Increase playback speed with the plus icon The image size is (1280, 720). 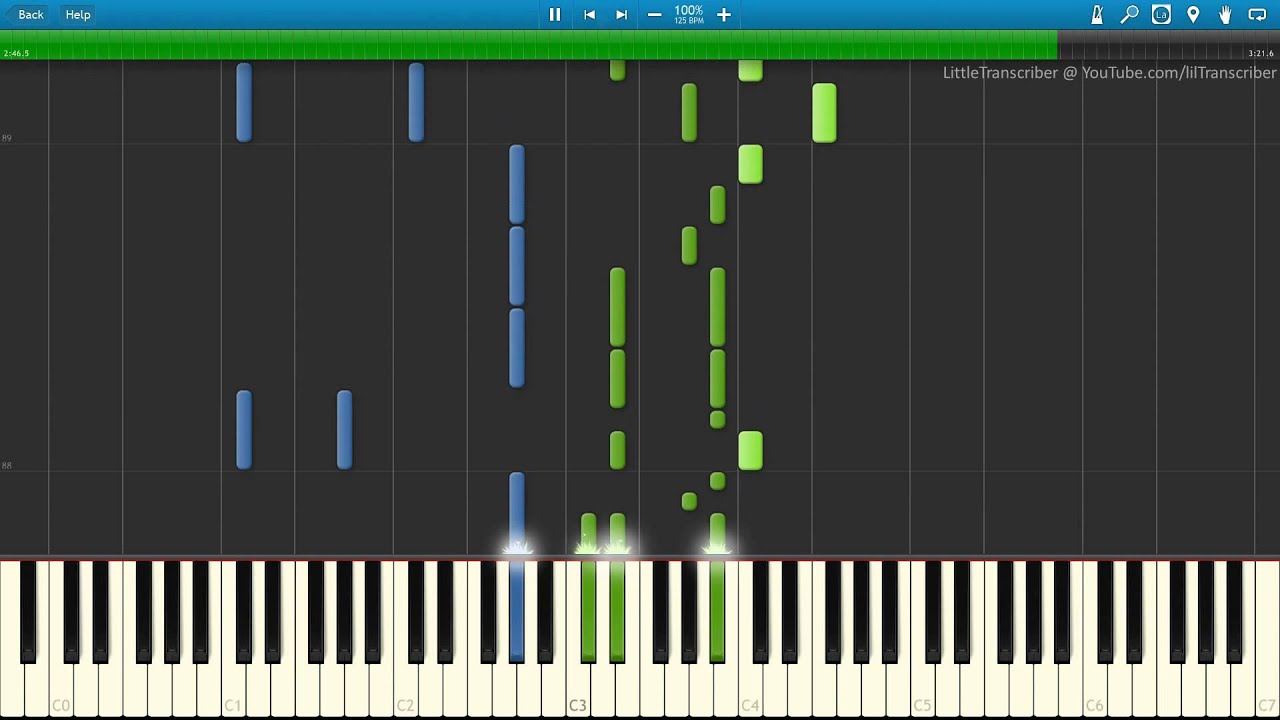(x=724, y=14)
